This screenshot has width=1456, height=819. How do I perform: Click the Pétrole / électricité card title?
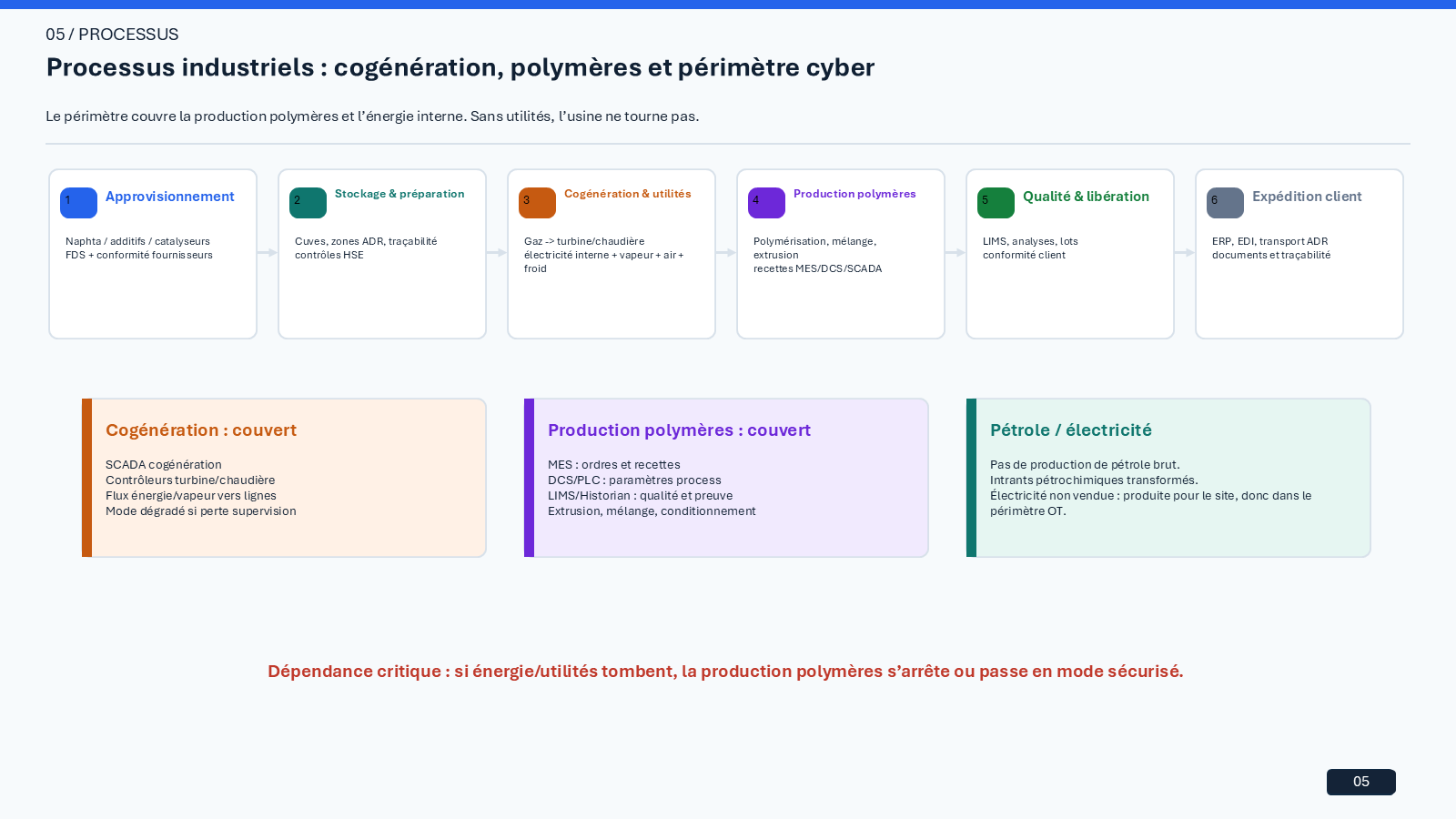(x=1071, y=430)
